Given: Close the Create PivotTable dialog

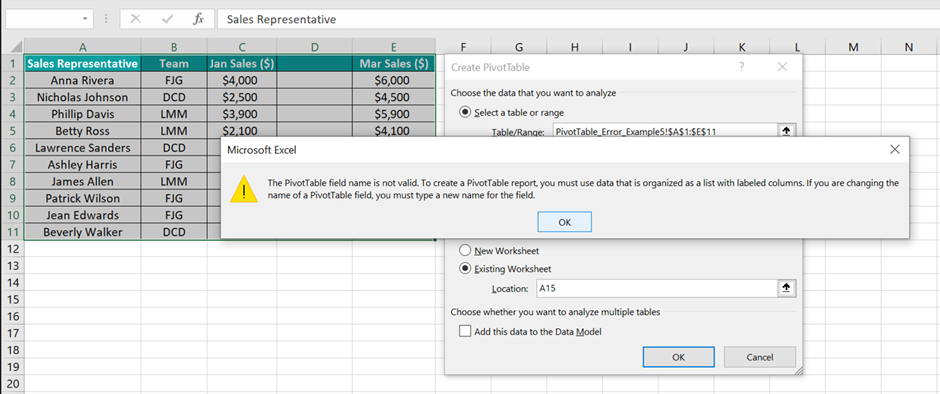Looking at the screenshot, I should (x=782, y=67).
